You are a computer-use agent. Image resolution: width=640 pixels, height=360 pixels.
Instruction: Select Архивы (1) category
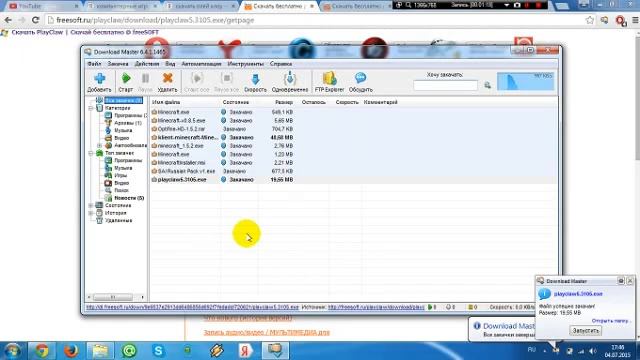(x=127, y=123)
